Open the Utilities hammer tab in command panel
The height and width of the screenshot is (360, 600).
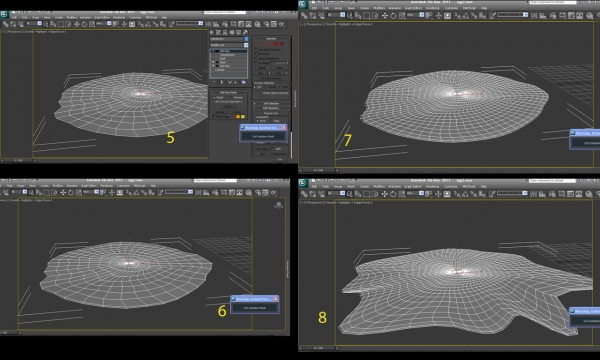coord(245,33)
